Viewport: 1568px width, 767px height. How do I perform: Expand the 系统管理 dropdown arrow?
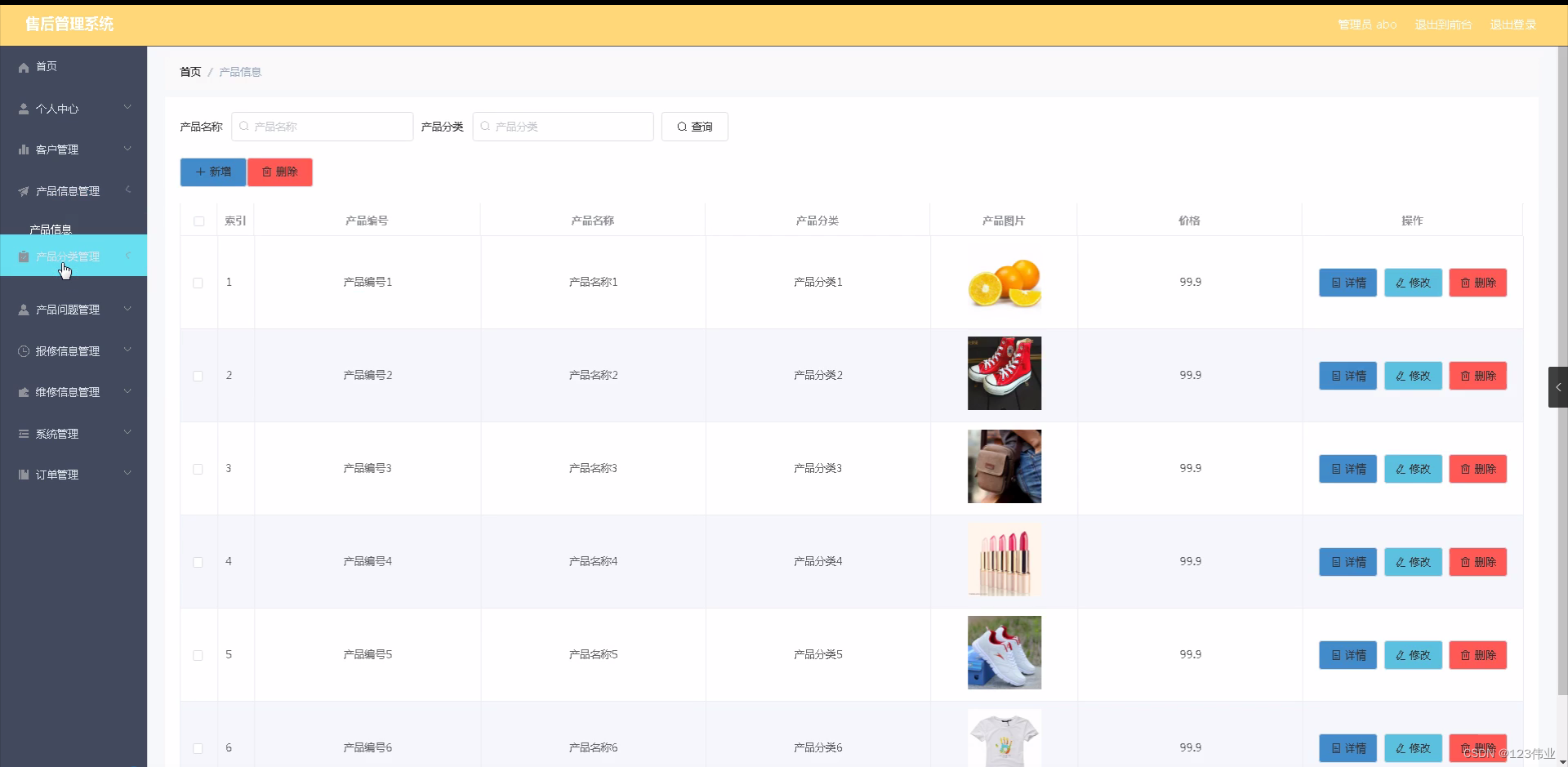pos(127,433)
